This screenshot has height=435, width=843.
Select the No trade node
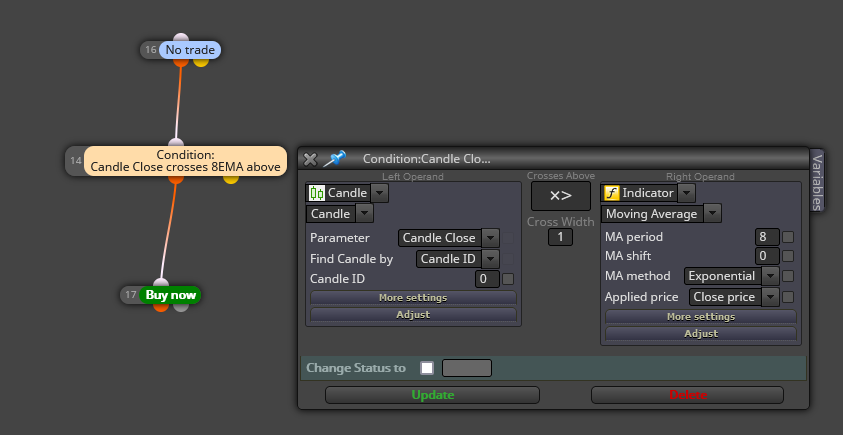coord(190,50)
